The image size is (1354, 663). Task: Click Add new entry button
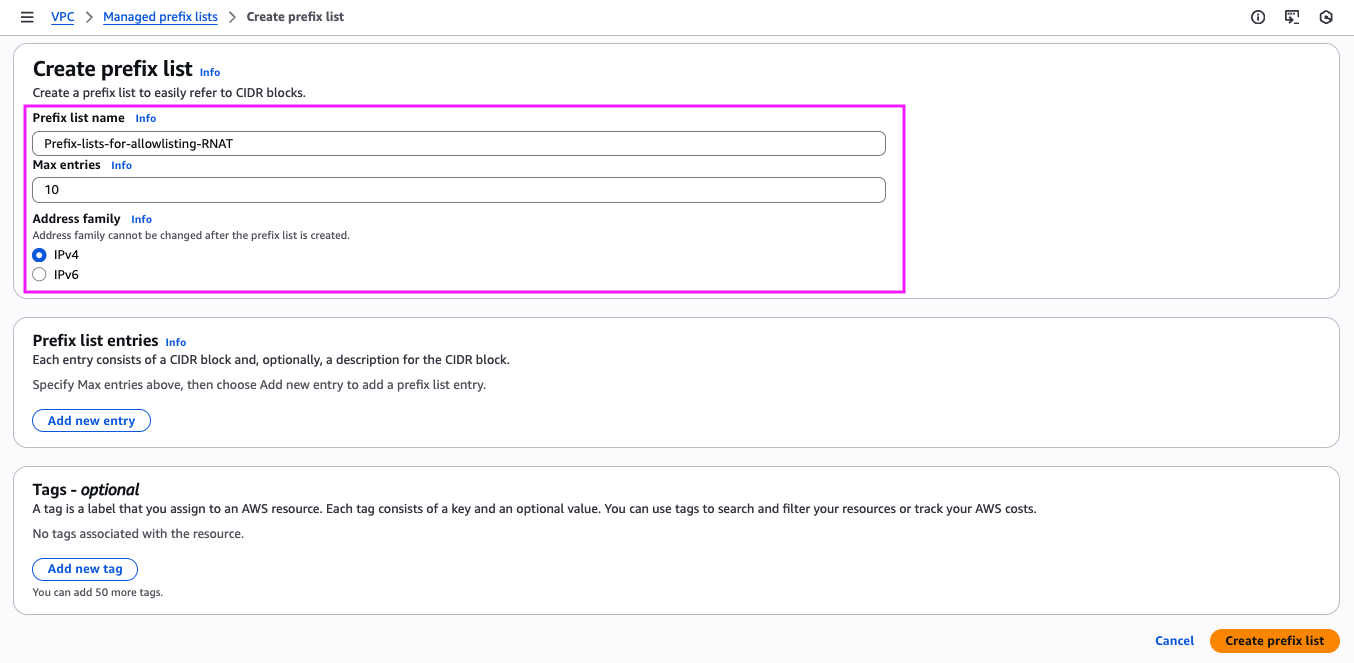point(91,420)
